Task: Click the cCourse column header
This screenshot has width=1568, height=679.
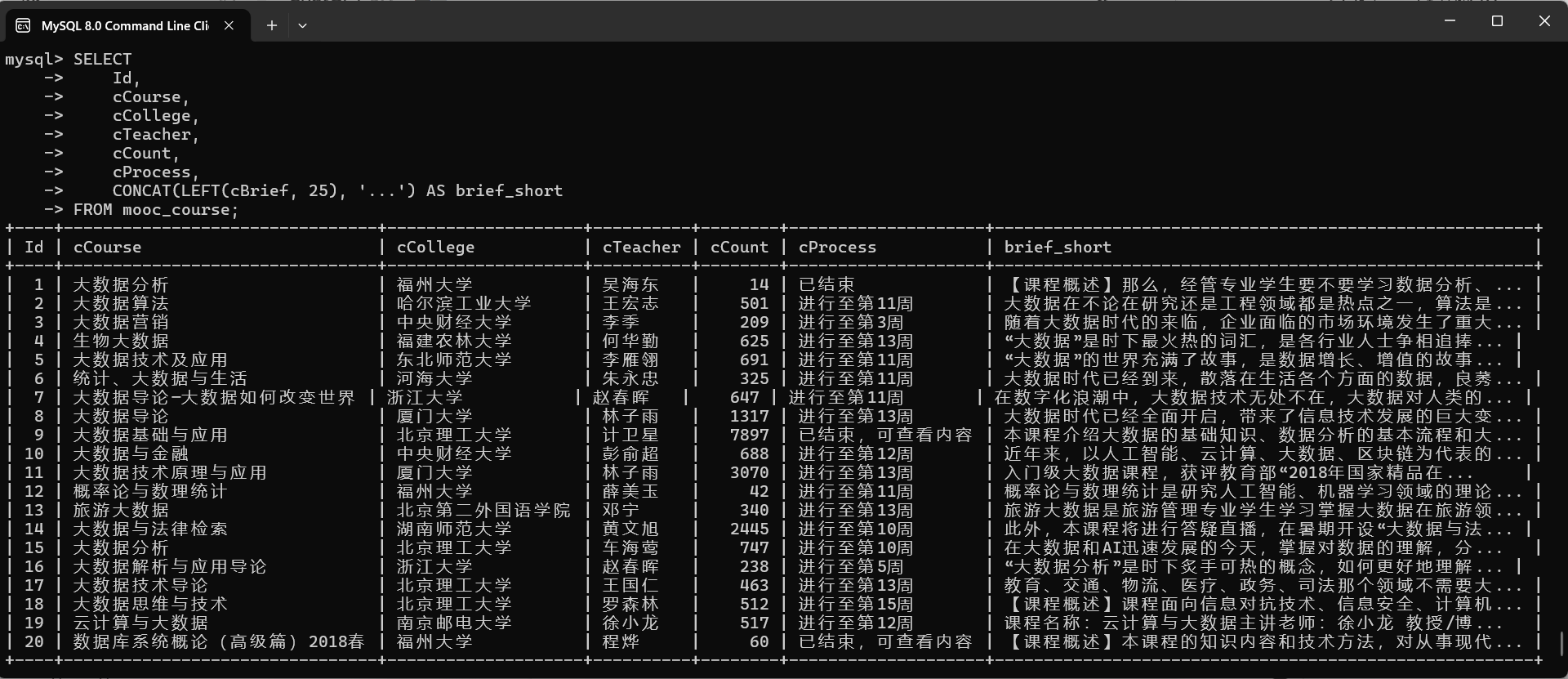Action: pos(107,247)
